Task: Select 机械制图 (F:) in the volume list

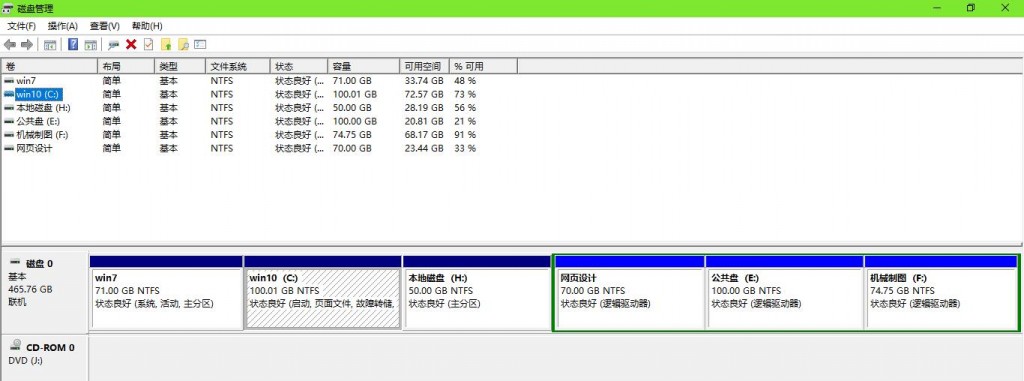Action: click(x=42, y=135)
